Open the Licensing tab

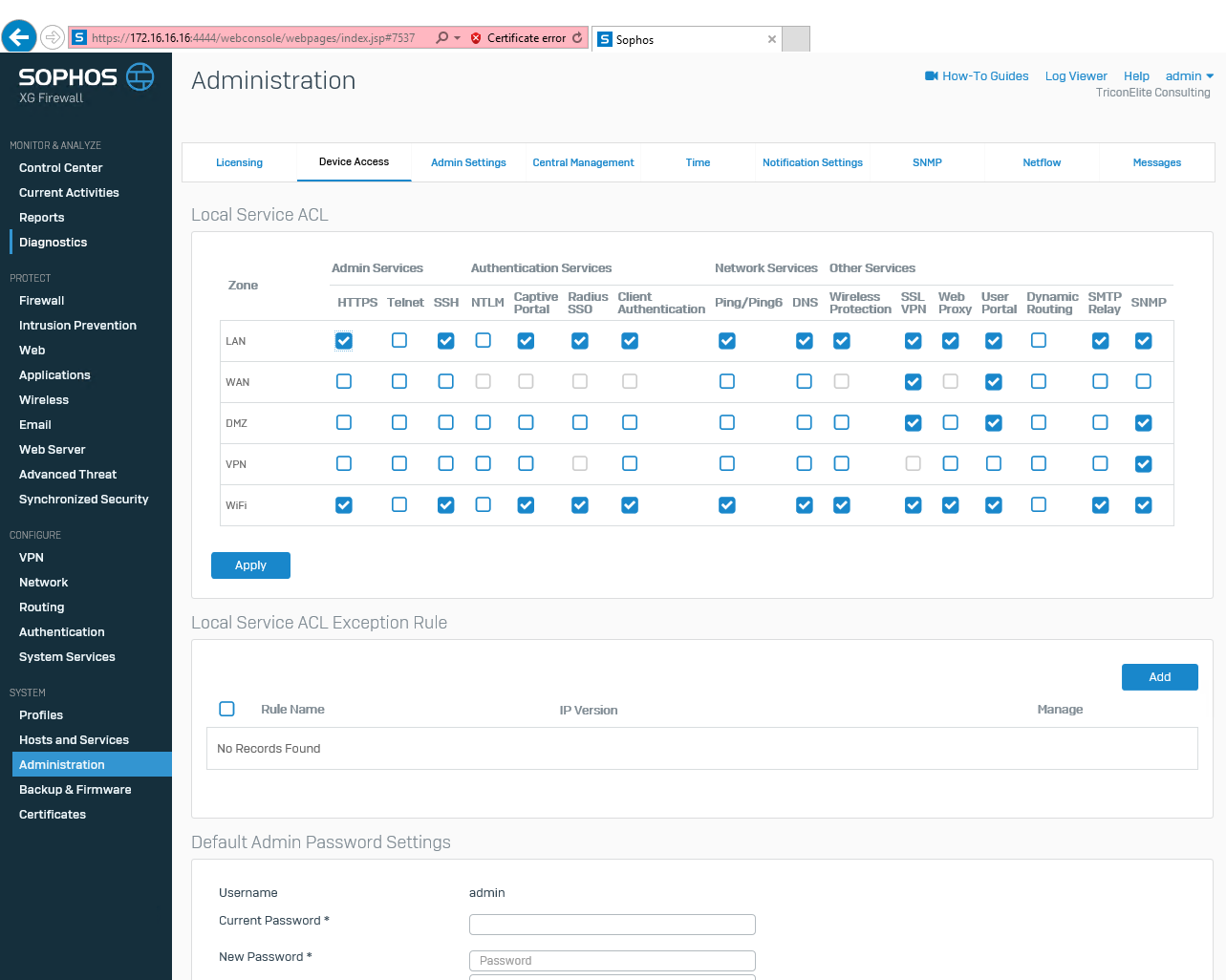coord(239,162)
